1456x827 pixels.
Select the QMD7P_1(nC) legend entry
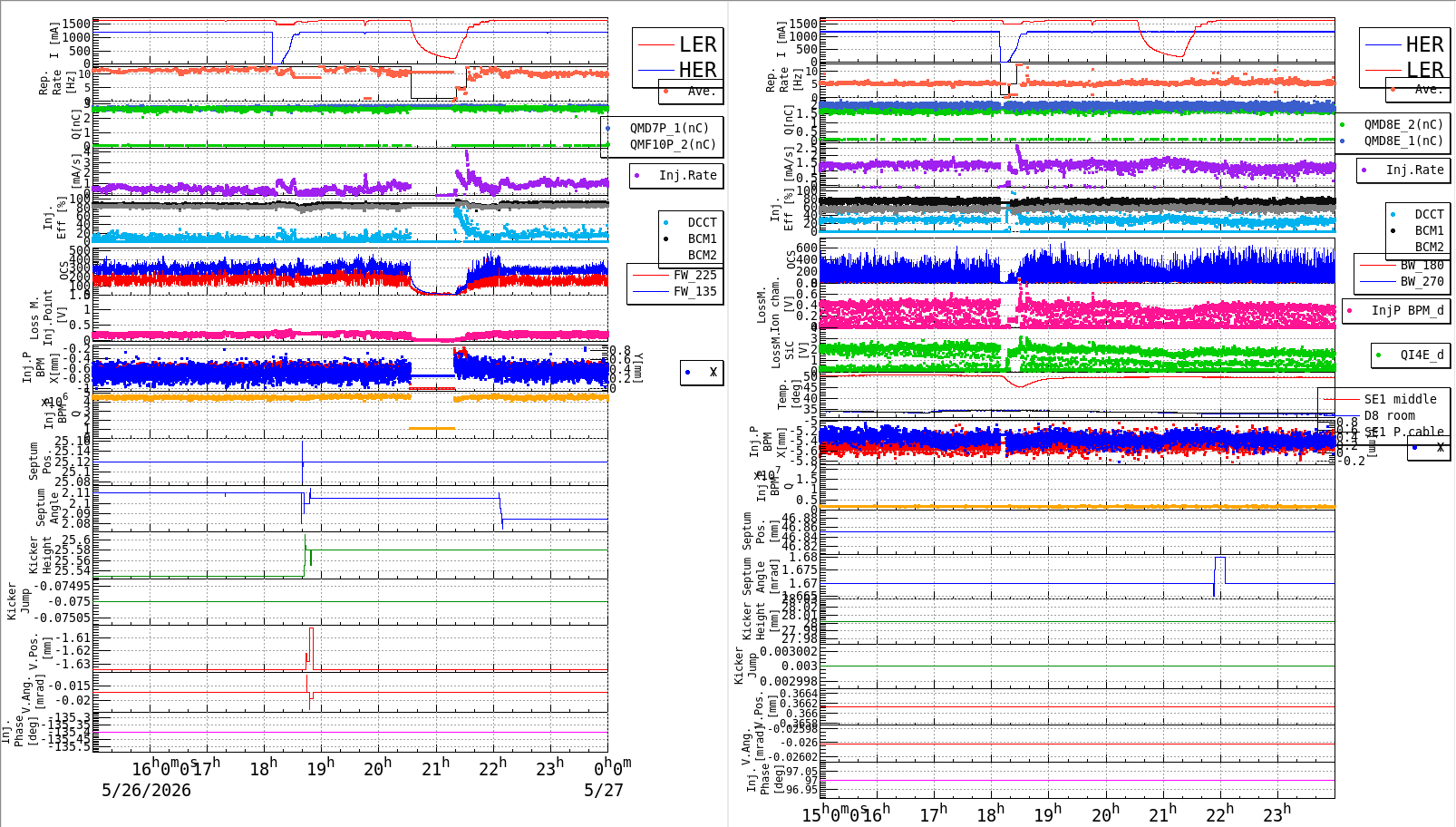(670, 128)
